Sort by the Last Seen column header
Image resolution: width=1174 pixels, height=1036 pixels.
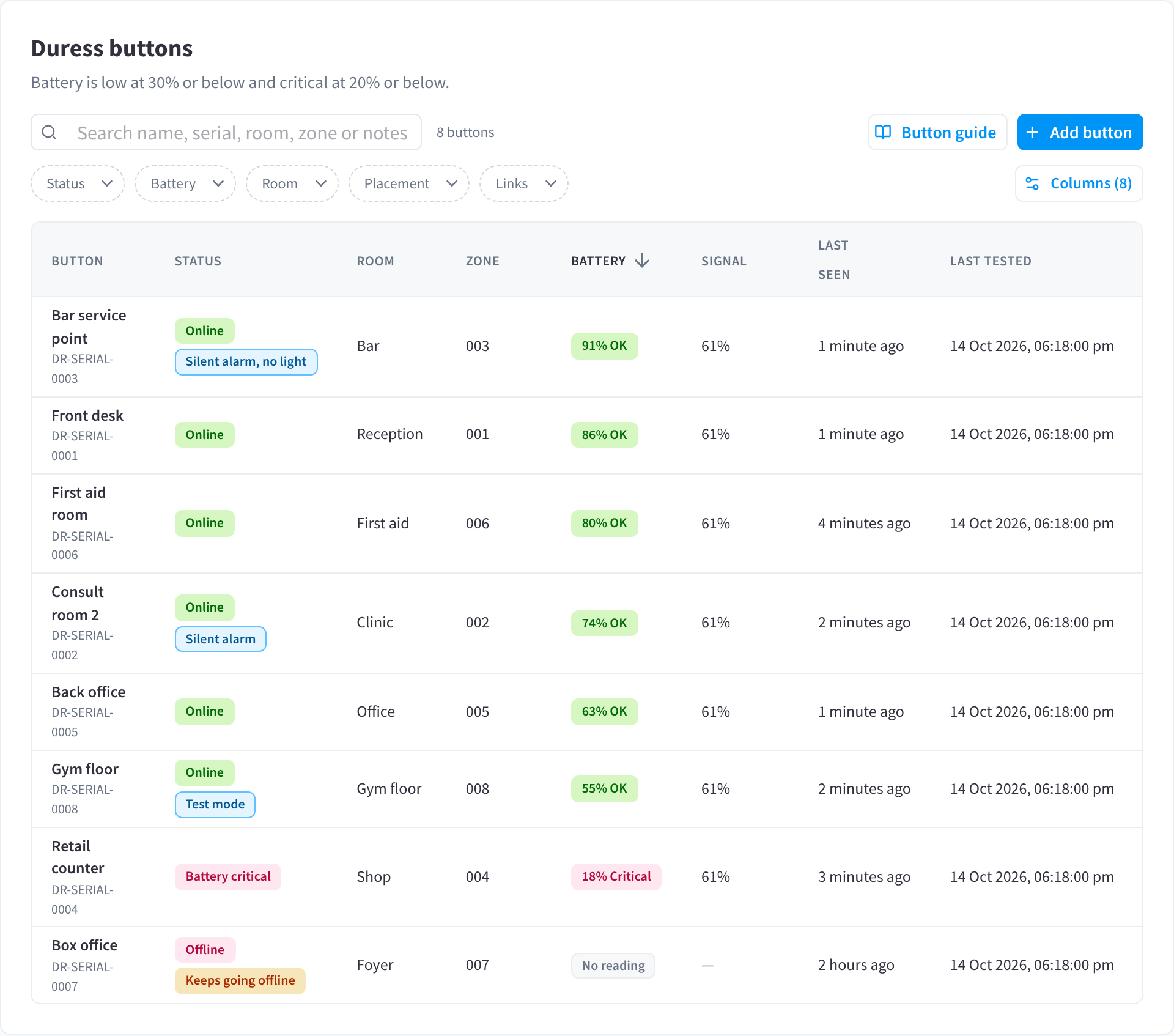[834, 260]
